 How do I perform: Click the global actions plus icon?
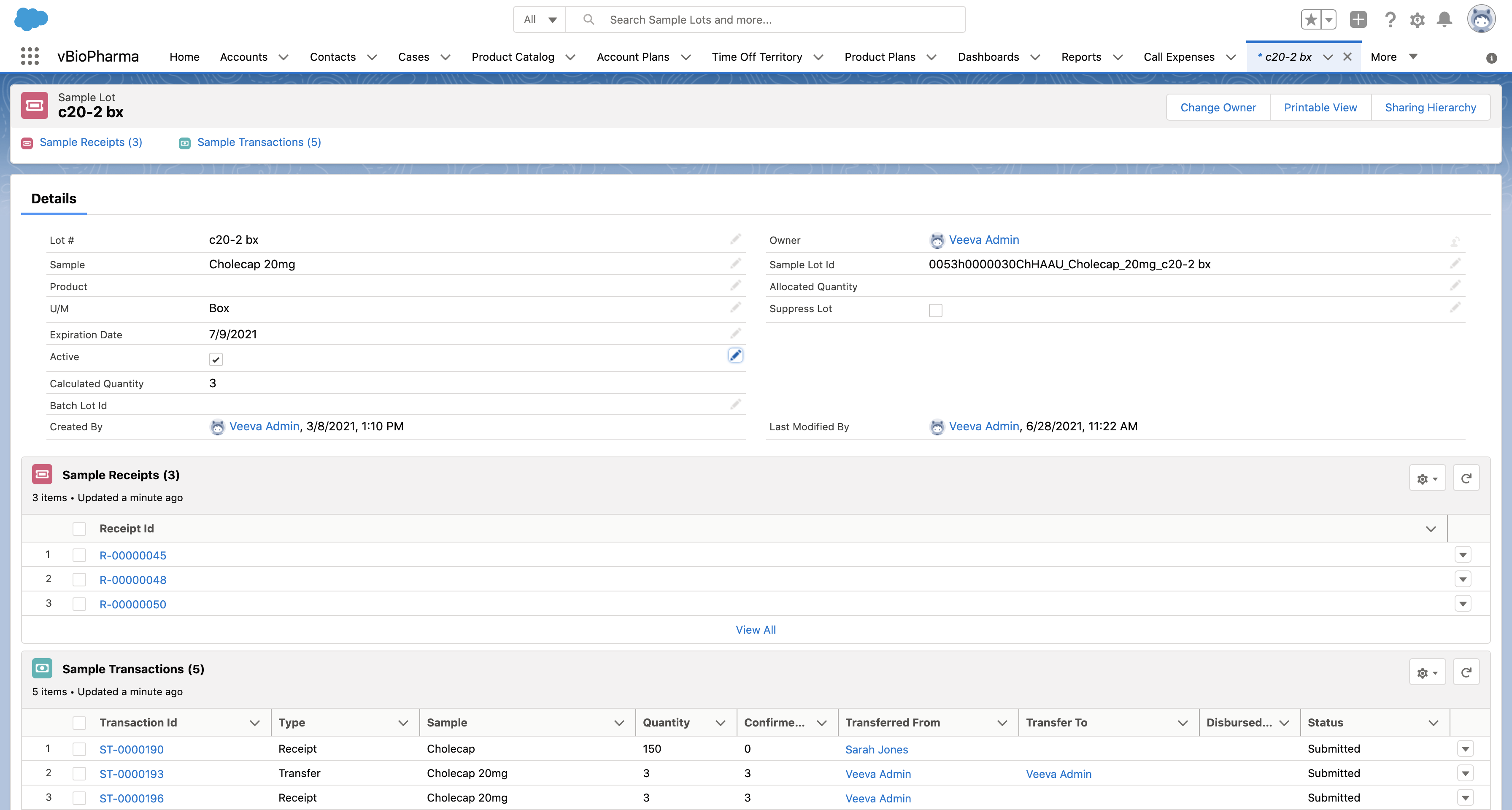click(x=1358, y=19)
